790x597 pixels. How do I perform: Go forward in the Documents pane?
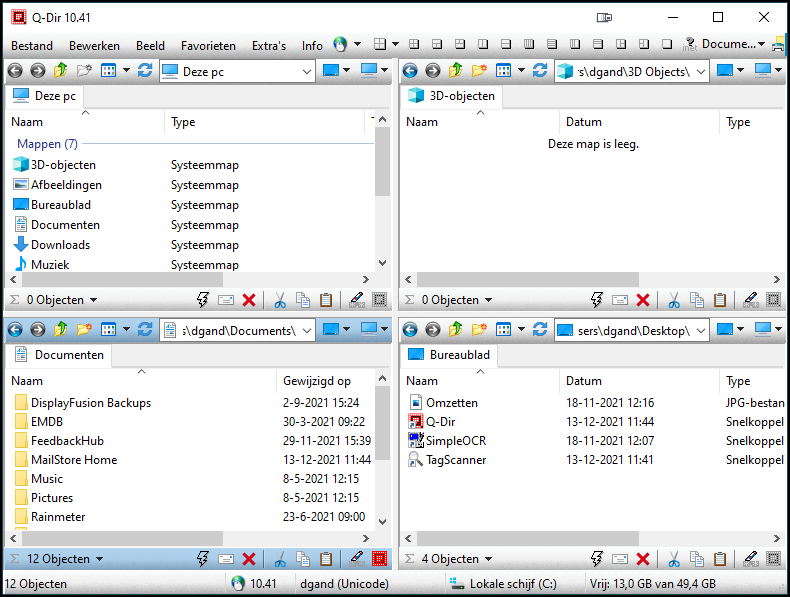tap(38, 329)
